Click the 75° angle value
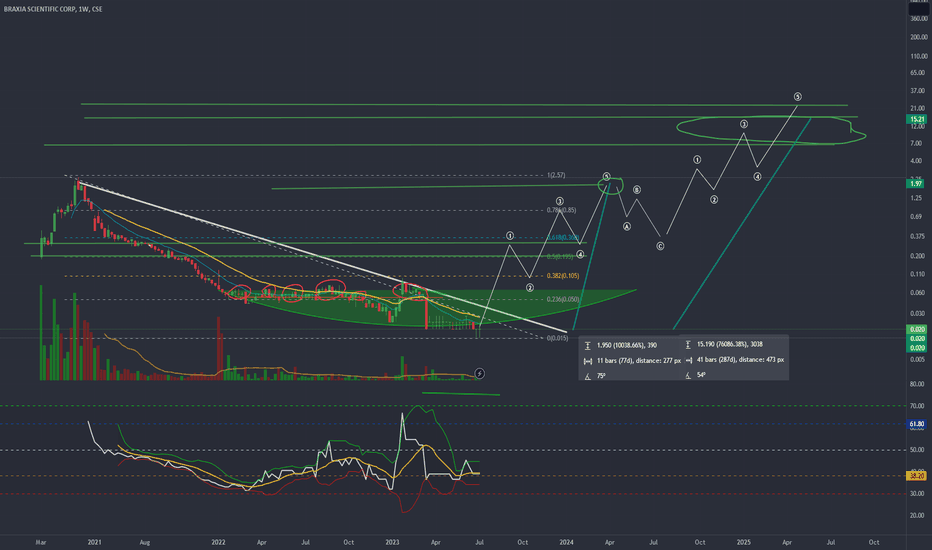 tap(601, 376)
